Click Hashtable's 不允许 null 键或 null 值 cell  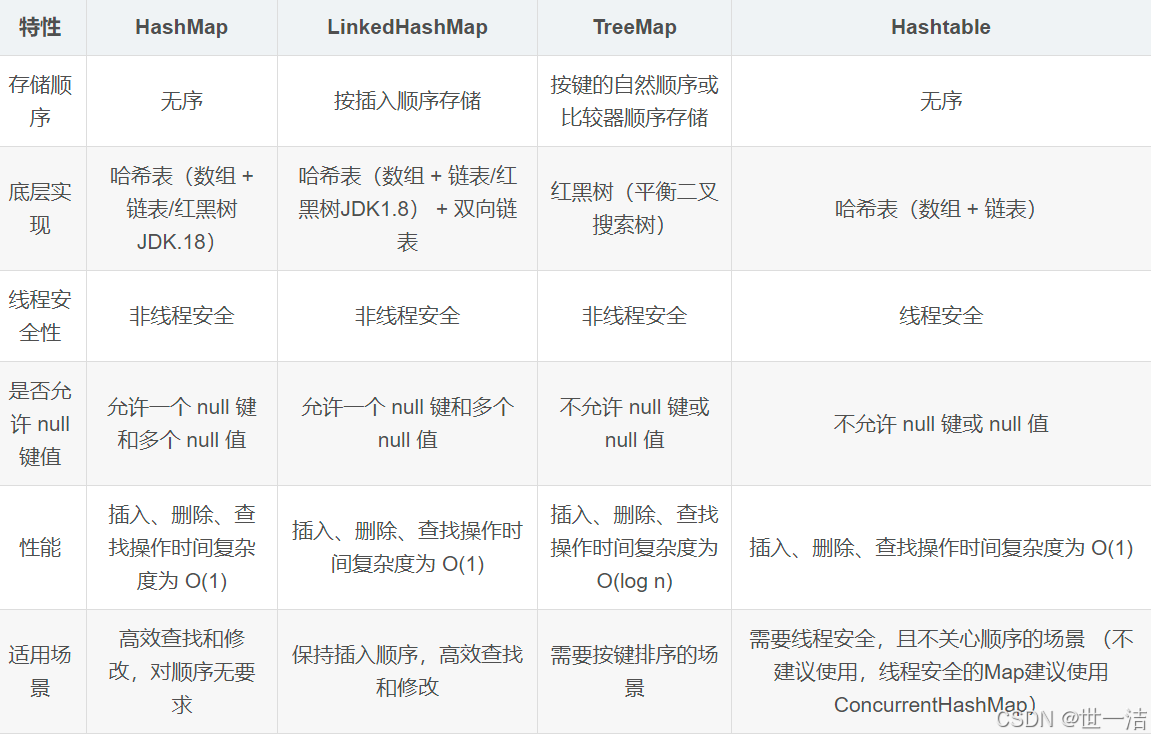(940, 423)
